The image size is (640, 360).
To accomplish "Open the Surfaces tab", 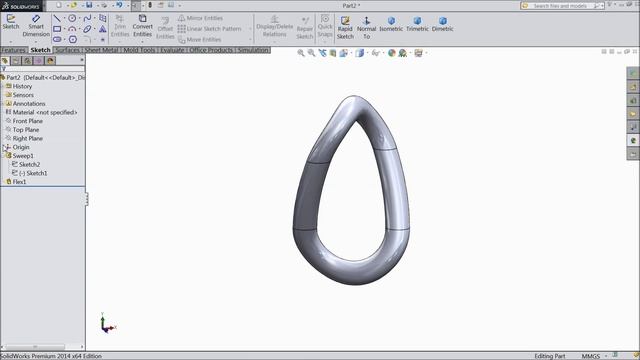I will [x=67, y=50].
